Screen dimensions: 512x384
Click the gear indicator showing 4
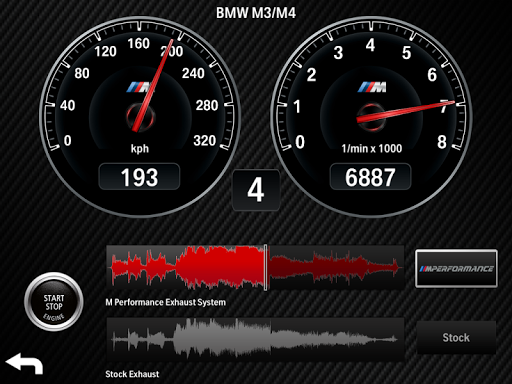coord(256,190)
